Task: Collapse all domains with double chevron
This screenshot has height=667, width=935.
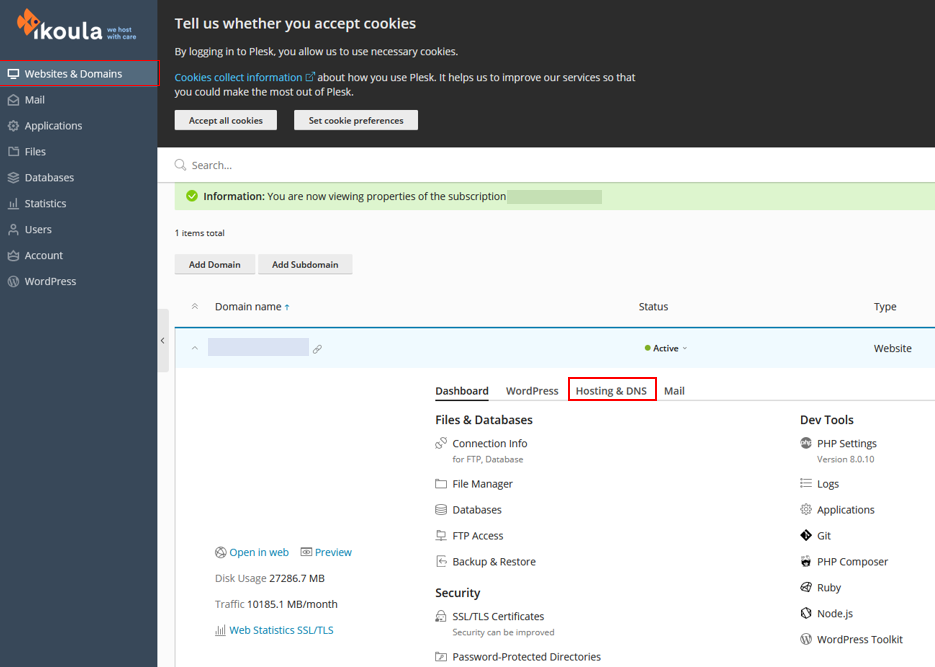Action: click(x=194, y=306)
